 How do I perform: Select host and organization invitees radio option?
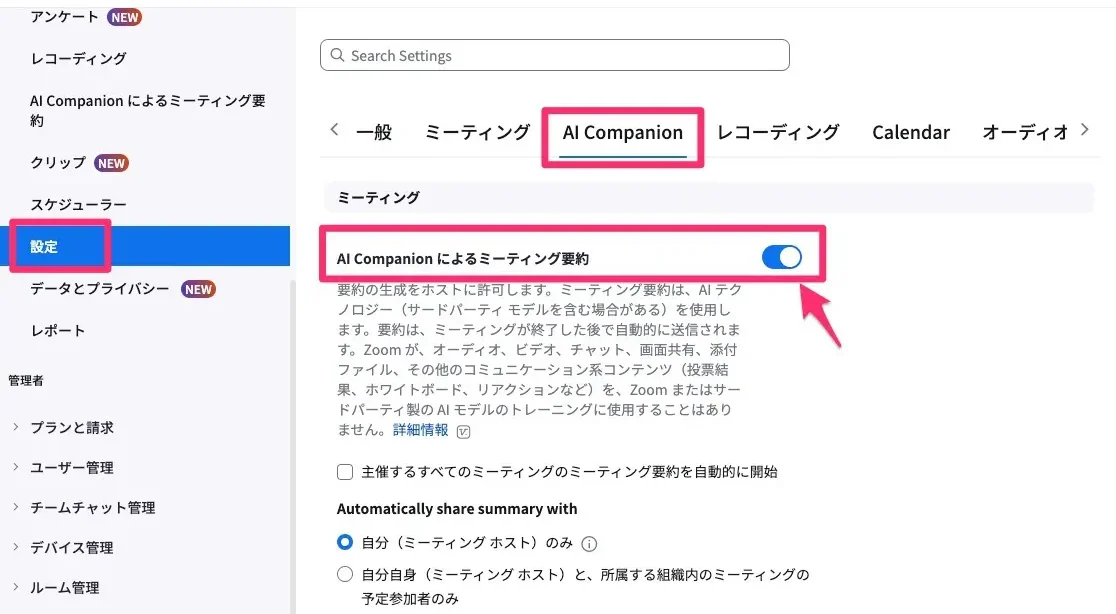345,574
